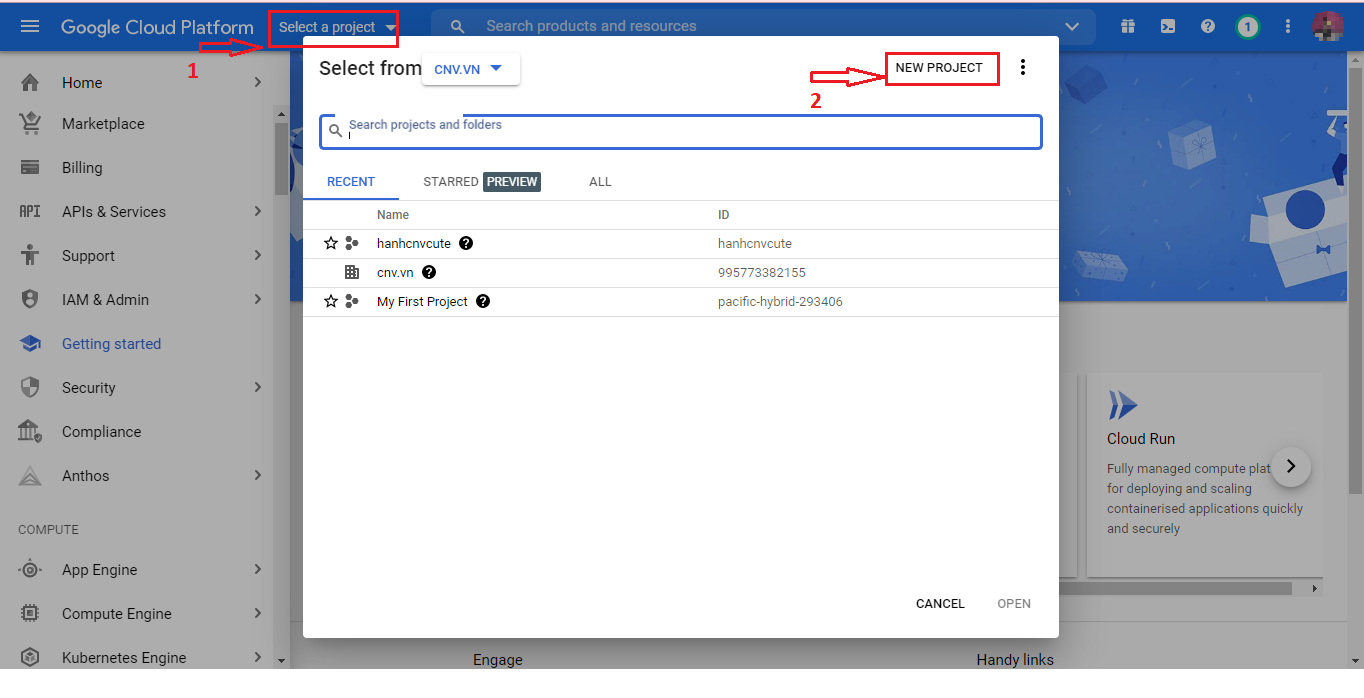The image size is (1364, 698).
Task: Click the Google Cloud Platform logo text
Action: pyautogui.click(x=157, y=27)
